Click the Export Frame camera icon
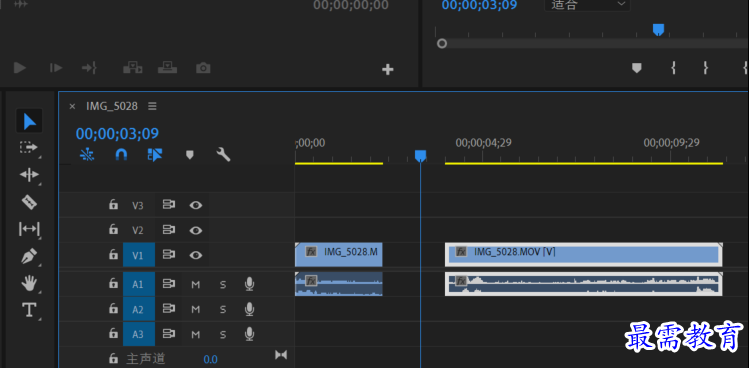The width and height of the screenshot is (749, 368). click(203, 68)
